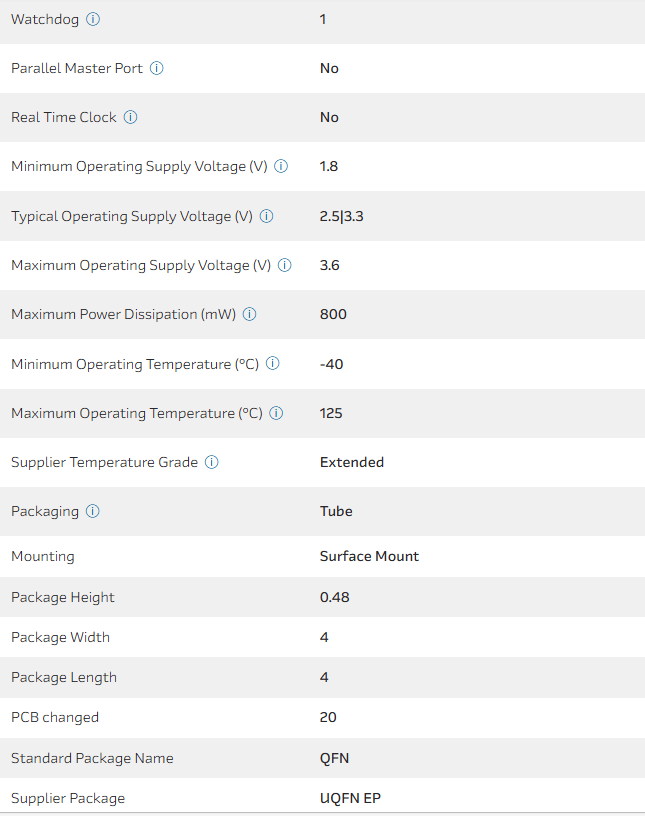The height and width of the screenshot is (816, 645).
Task: Open info tooltip for Parallel Master Port
Action: pyautogui.click(x=157, y=68)
